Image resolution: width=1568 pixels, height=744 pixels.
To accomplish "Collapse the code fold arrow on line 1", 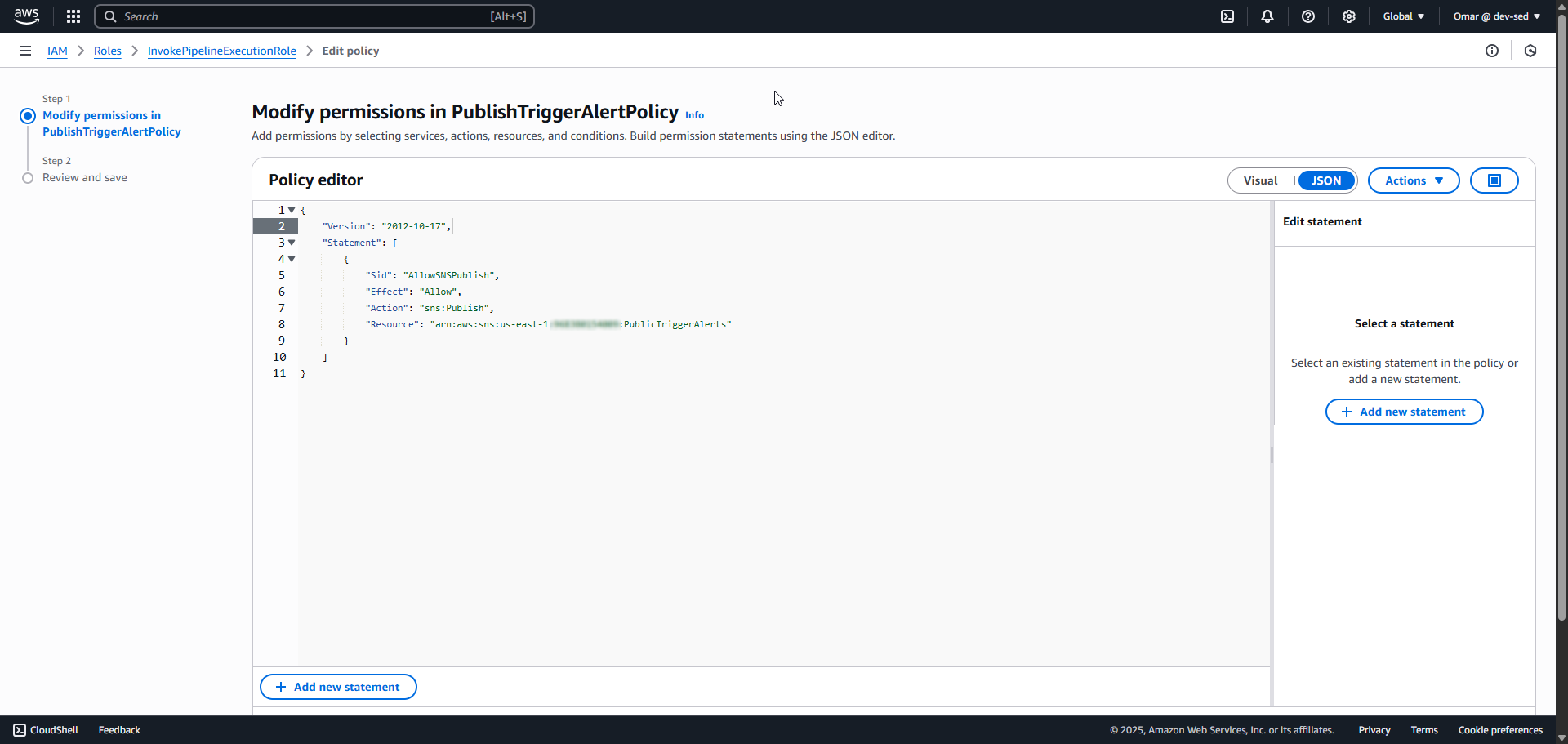I will click(292, 210).
